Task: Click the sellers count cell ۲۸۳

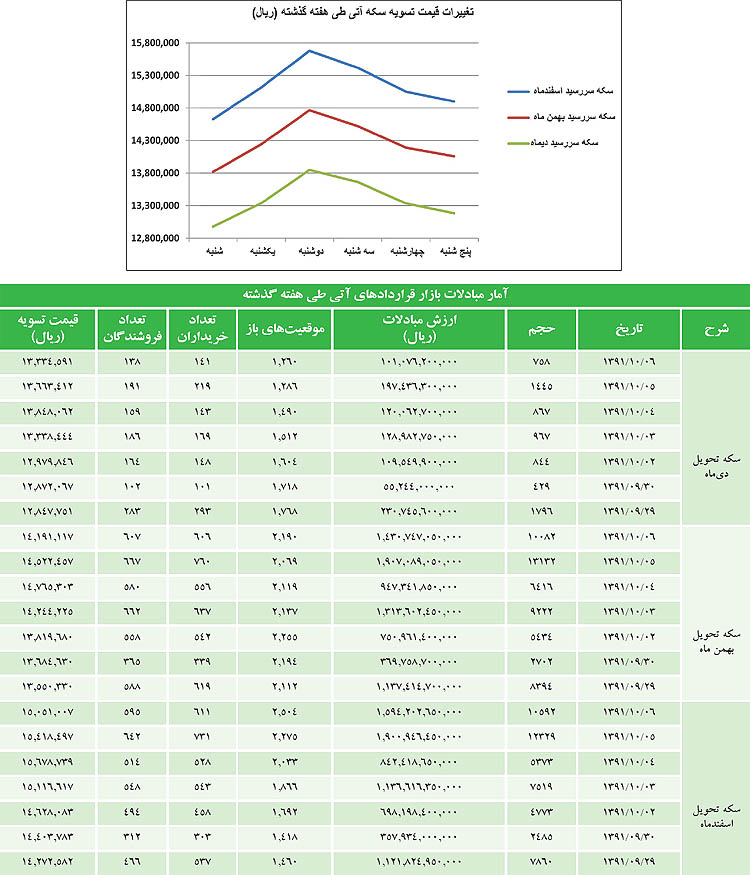Action: [x=132, y=512]
